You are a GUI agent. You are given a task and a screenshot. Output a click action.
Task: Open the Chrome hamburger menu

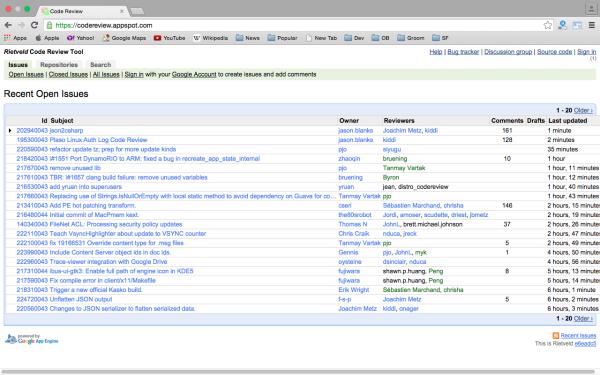[592, 25]
